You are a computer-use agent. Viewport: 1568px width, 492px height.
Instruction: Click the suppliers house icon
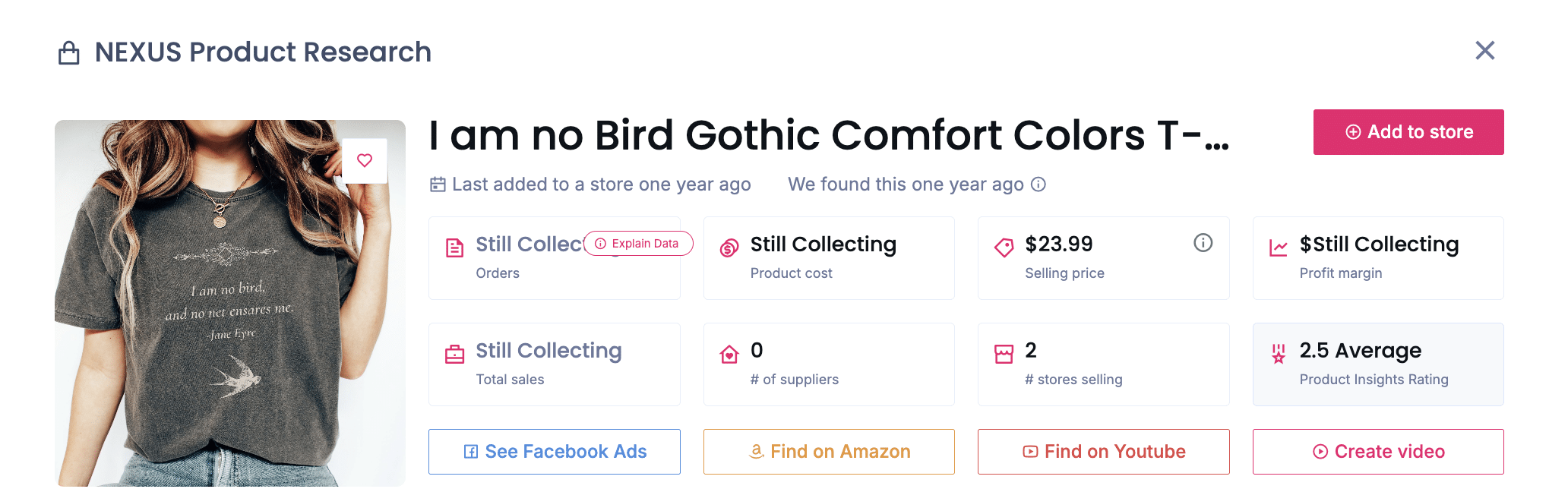tap(729, 355)
